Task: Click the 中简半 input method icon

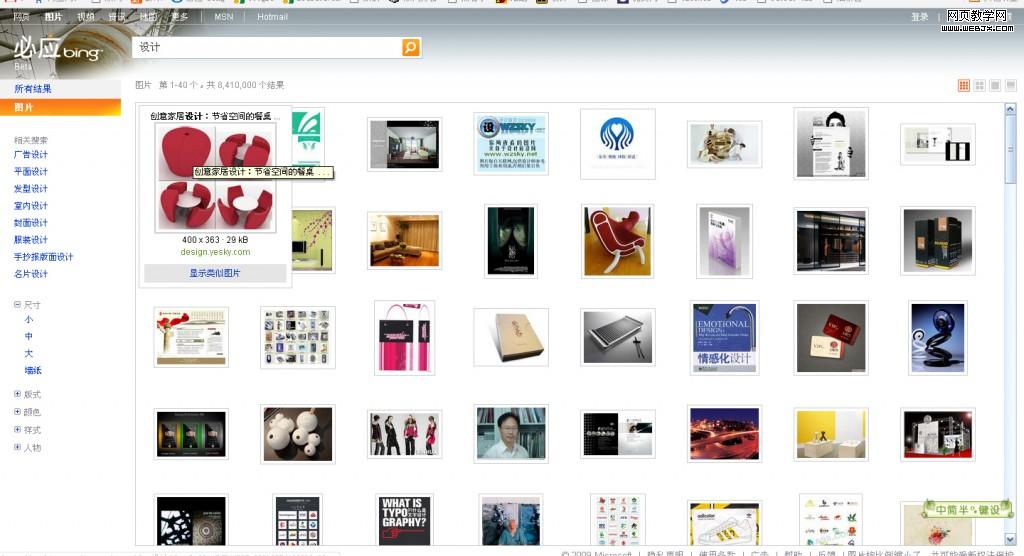Action: coord(960,509)
